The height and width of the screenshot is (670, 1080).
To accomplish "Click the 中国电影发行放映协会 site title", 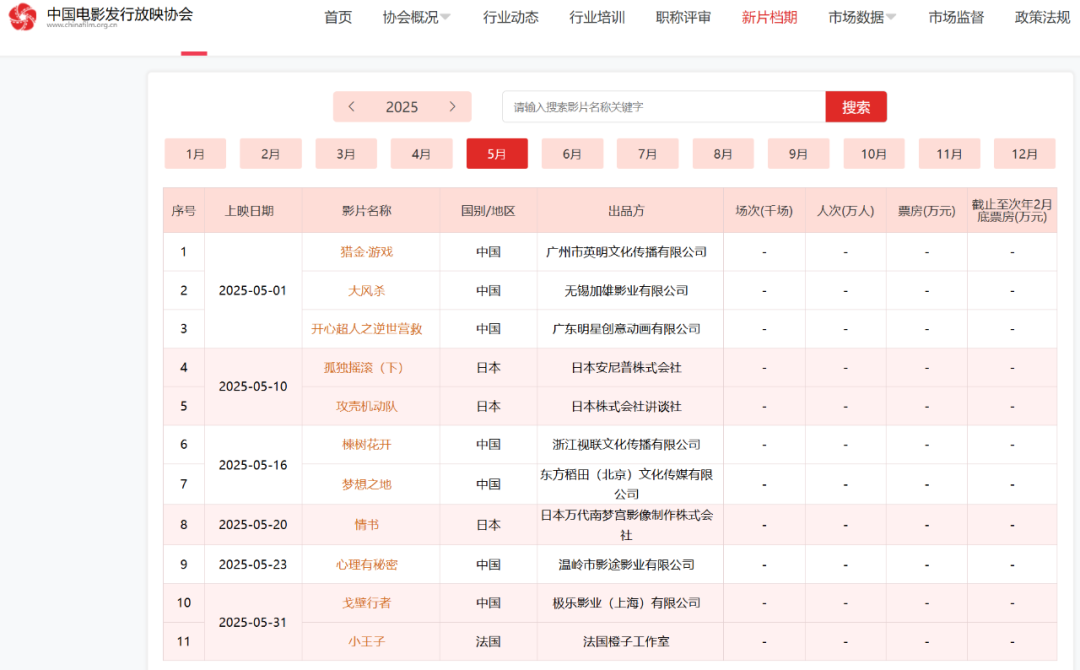I will tap(120, 13).
